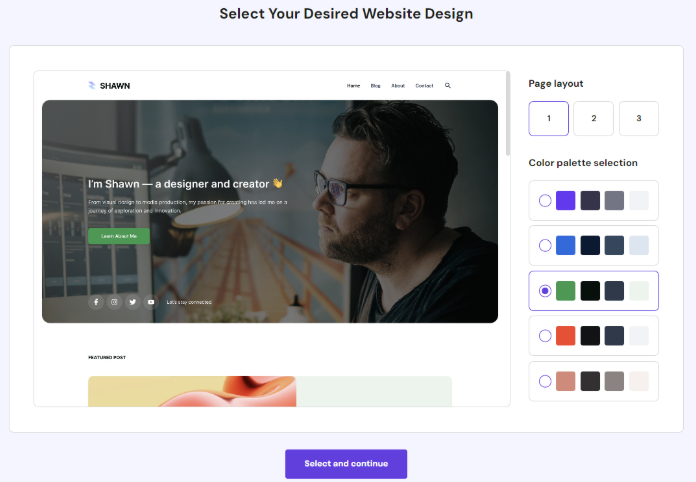The width and height of the screenshot is (696, 482).
Task: Choose page layout 1
Action: [549, 119]
